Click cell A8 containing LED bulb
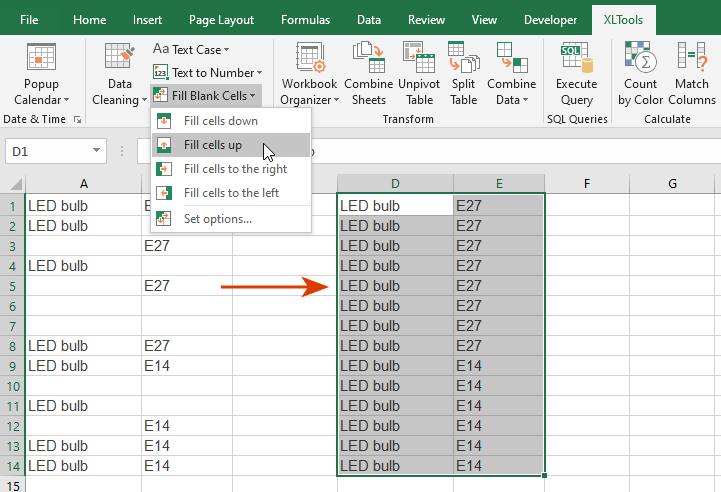This screenshot has width=721, height=492. point(83,346)
